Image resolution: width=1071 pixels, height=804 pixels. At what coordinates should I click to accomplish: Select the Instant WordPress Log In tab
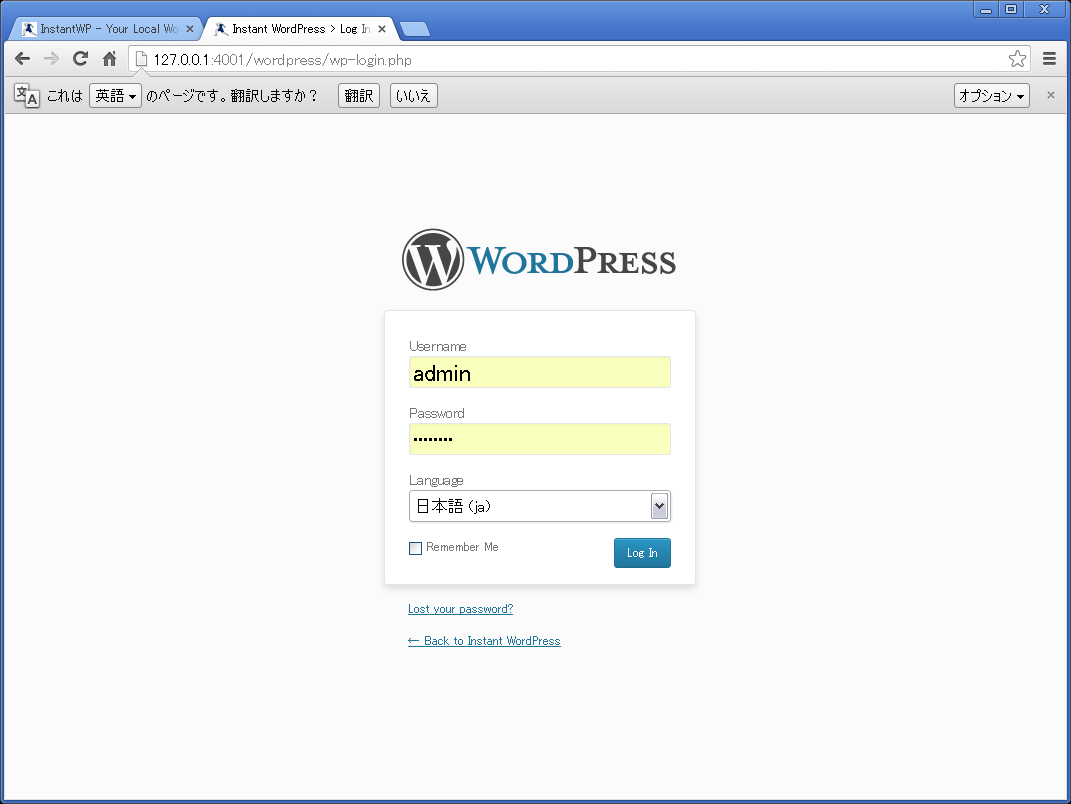(x=298, y=29)
